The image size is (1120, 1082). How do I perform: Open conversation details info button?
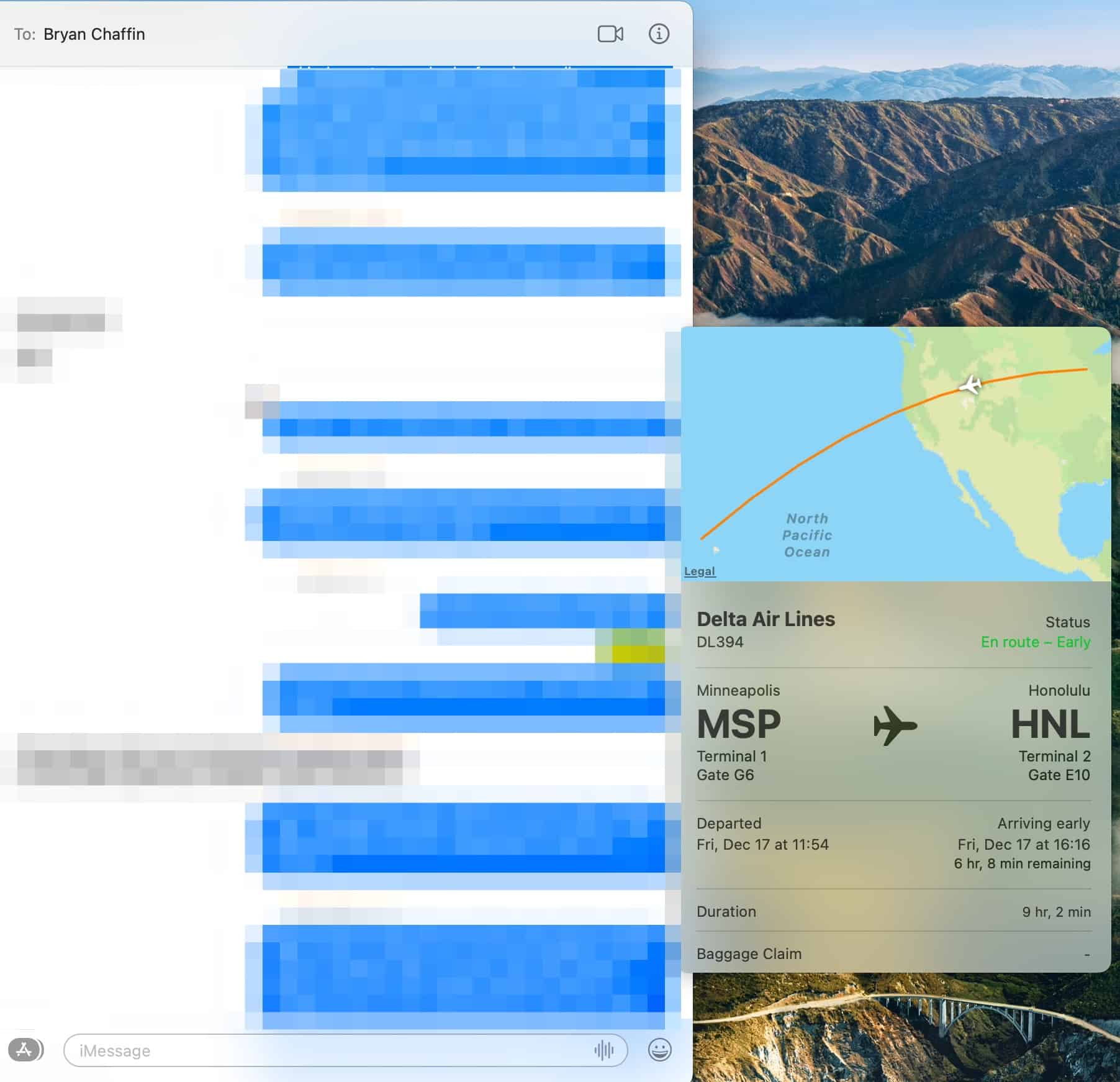(659, 34)
